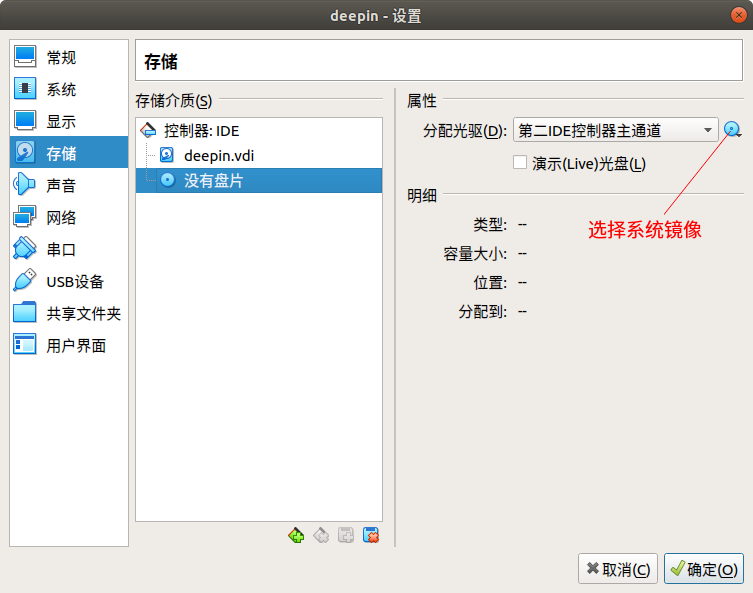Select the 没有盘片 empty drive row
The width and height of the screenshot is (753, 593).
click(x=259, y=180)
